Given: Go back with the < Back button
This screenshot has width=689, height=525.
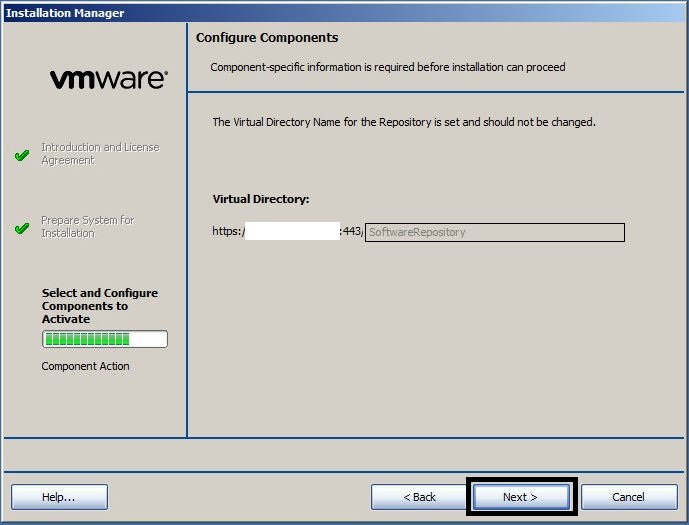Looking at the screenshot, I should coord(419,497).
